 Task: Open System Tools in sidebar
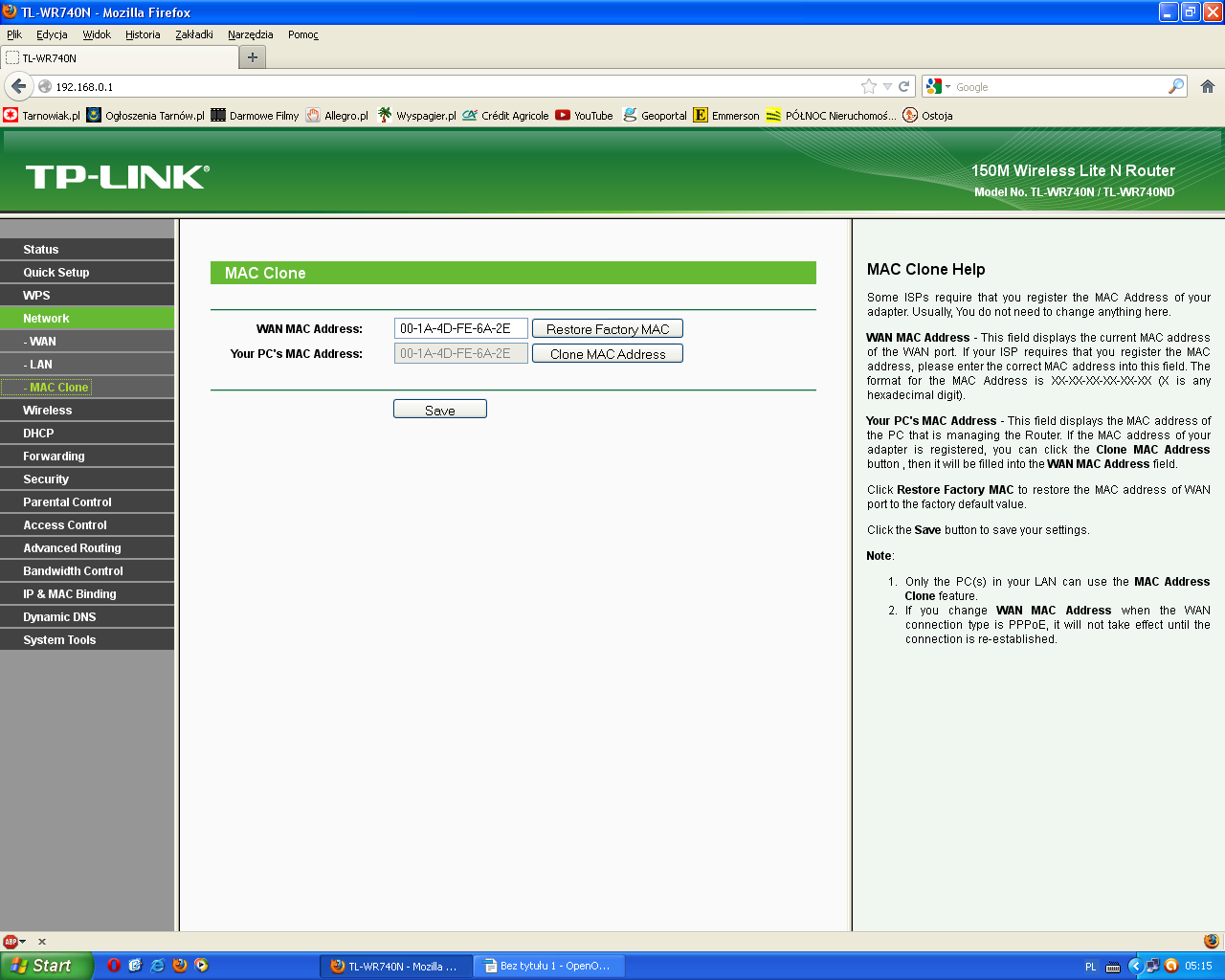point(59,640)
